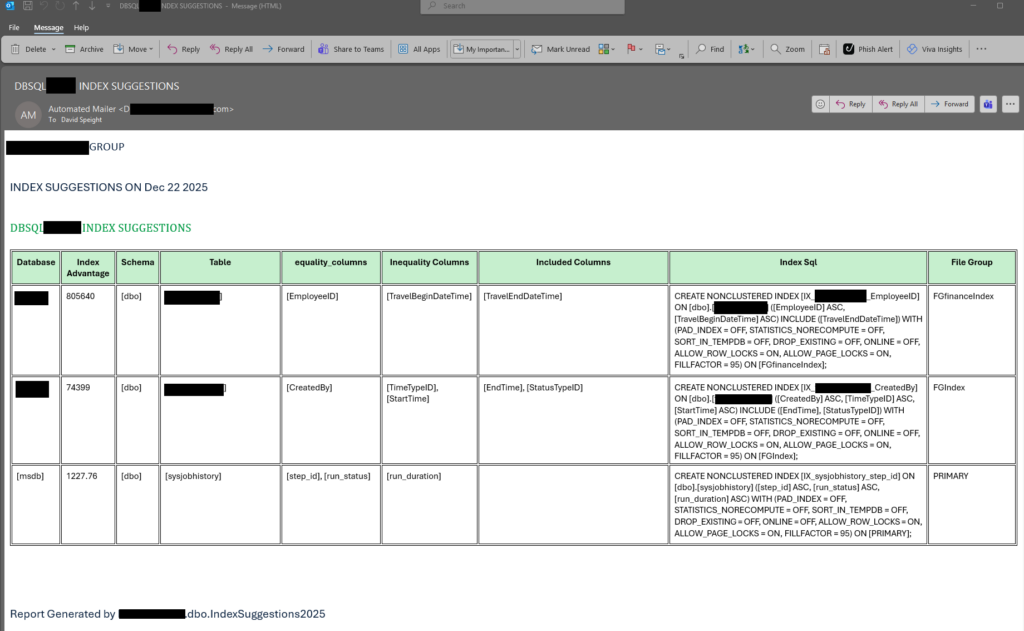Expand the follow-up flag dropdown
Image resolution: width=1024 pixels, height=631 pixels.
click(x=641, y=49)
